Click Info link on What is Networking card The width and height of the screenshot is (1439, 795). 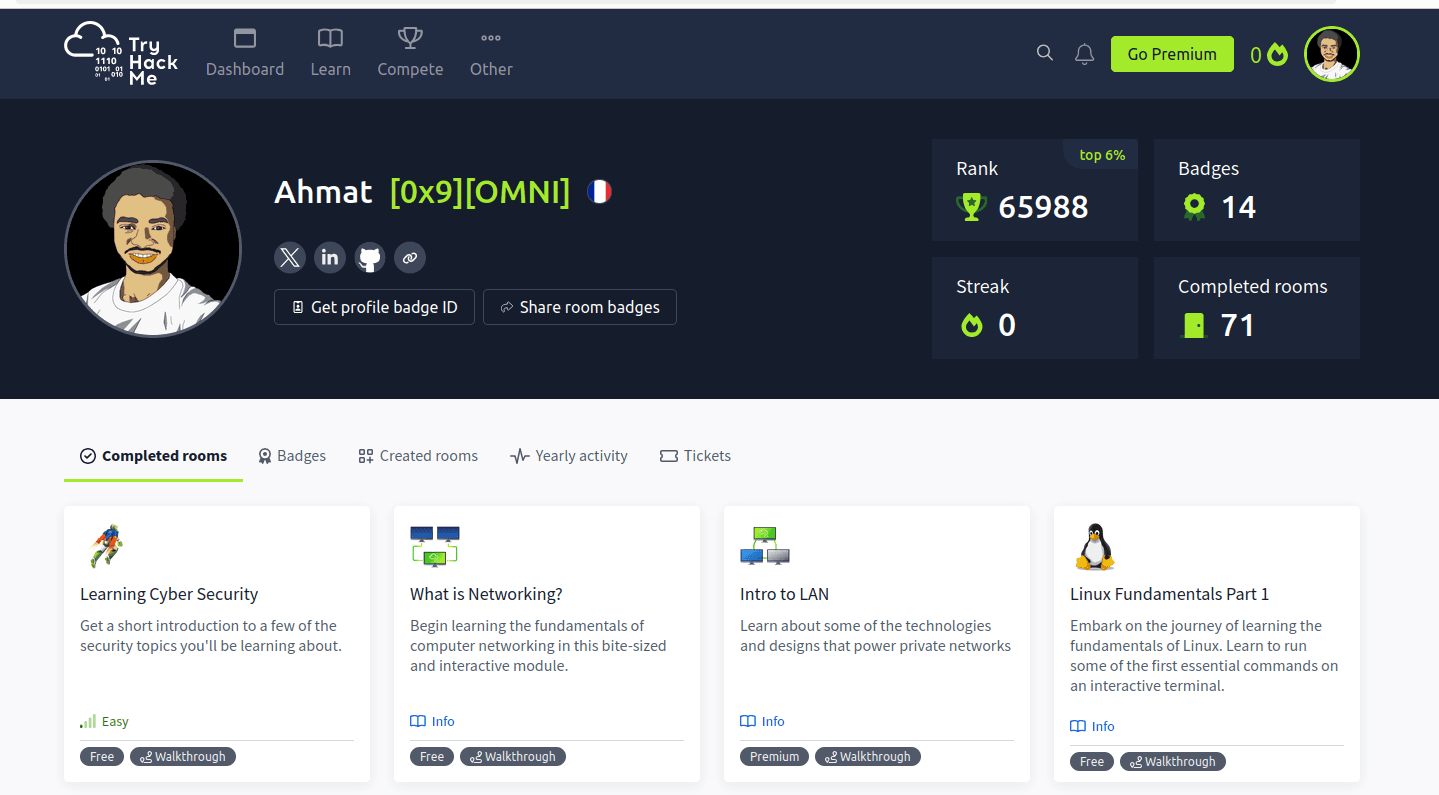click(x=433, y=721)
